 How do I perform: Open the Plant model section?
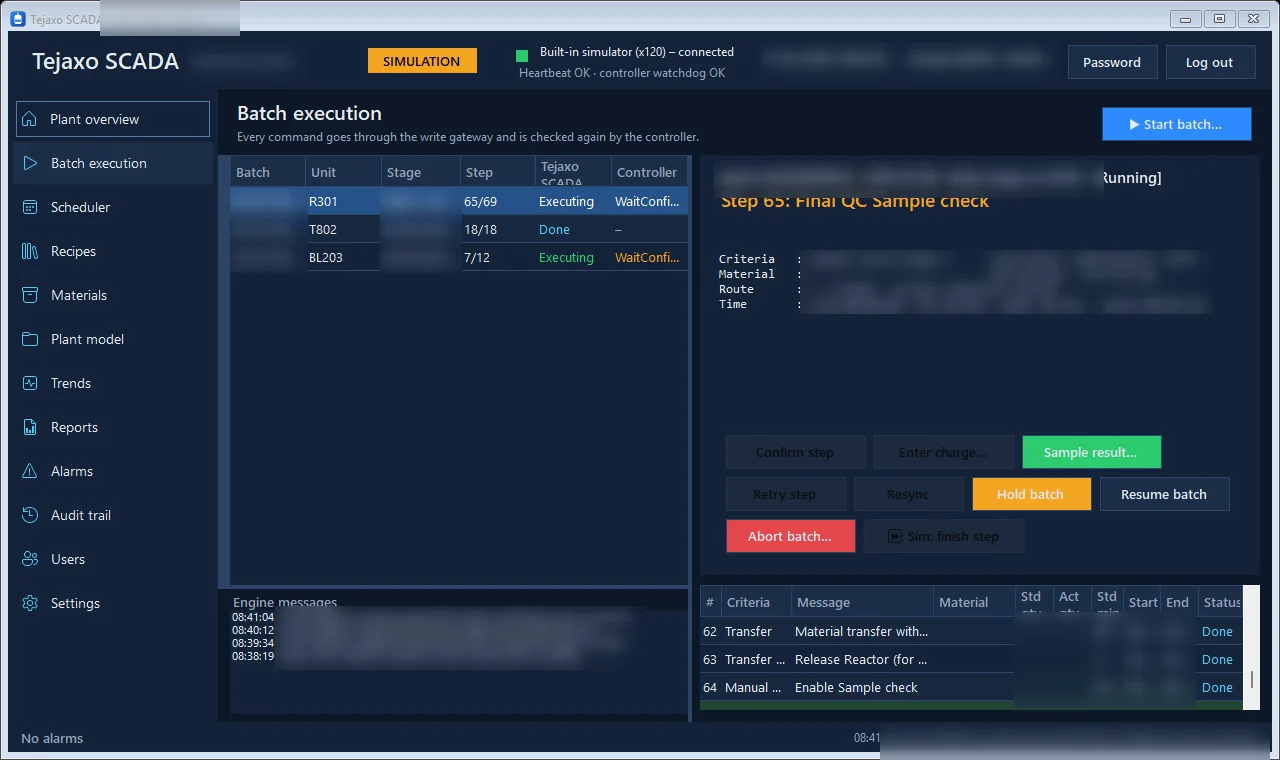coord(113,339)
